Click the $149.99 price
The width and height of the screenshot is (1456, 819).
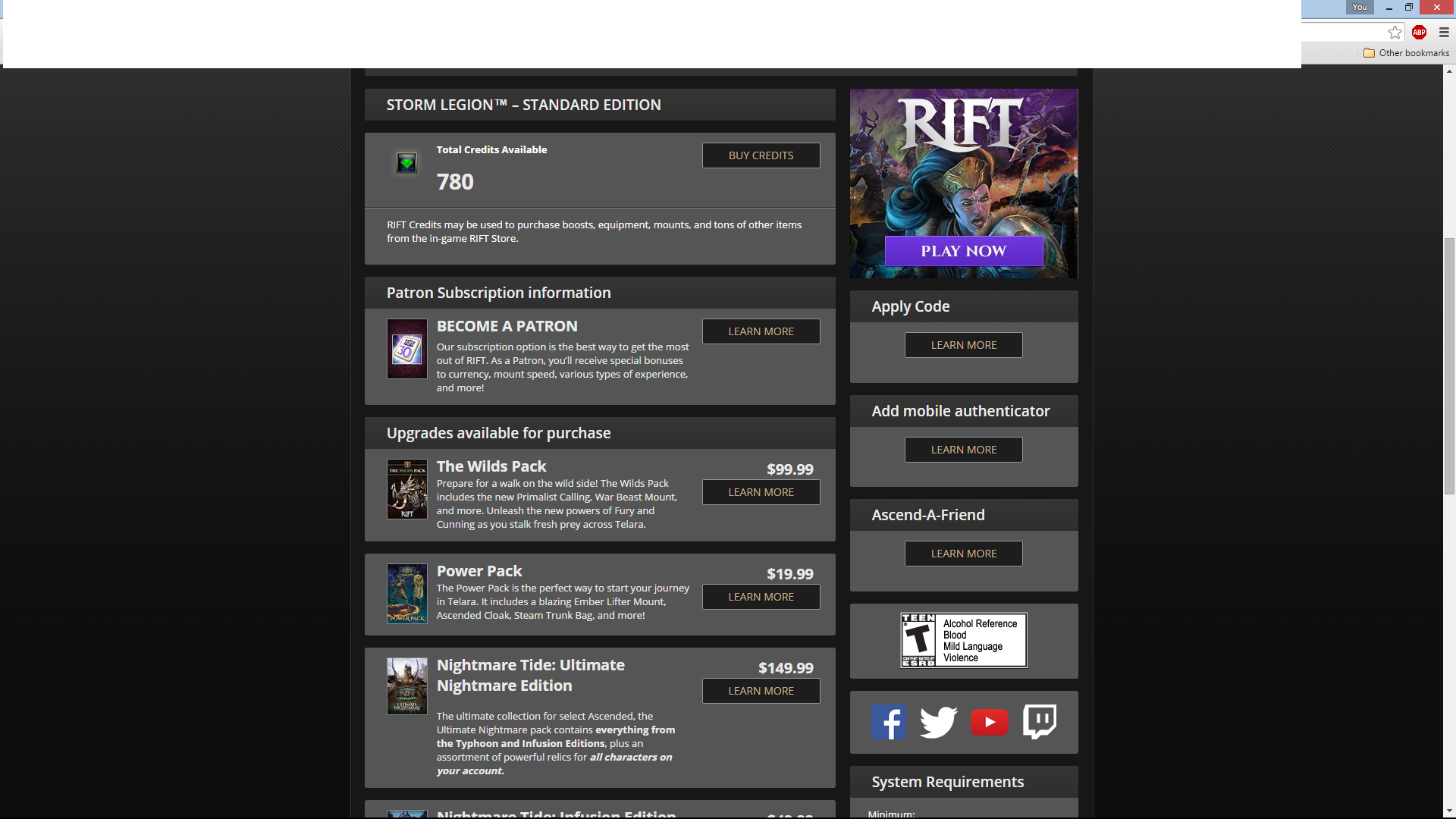[x=786, y=668]
